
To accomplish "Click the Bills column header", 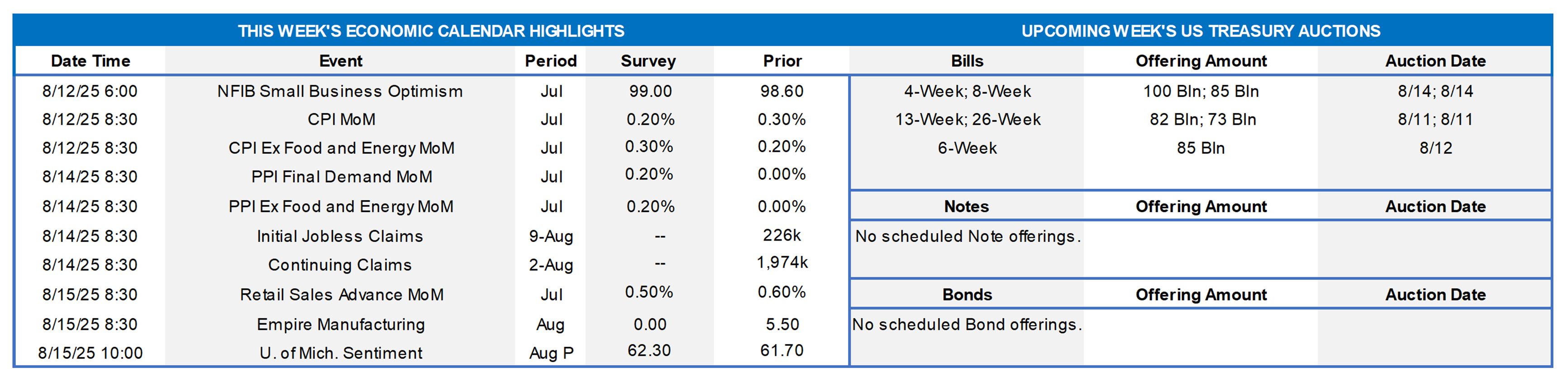I will [967, 61].
